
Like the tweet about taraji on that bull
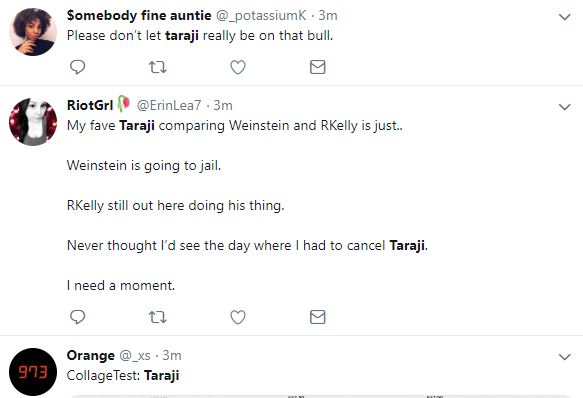point(238,67)
